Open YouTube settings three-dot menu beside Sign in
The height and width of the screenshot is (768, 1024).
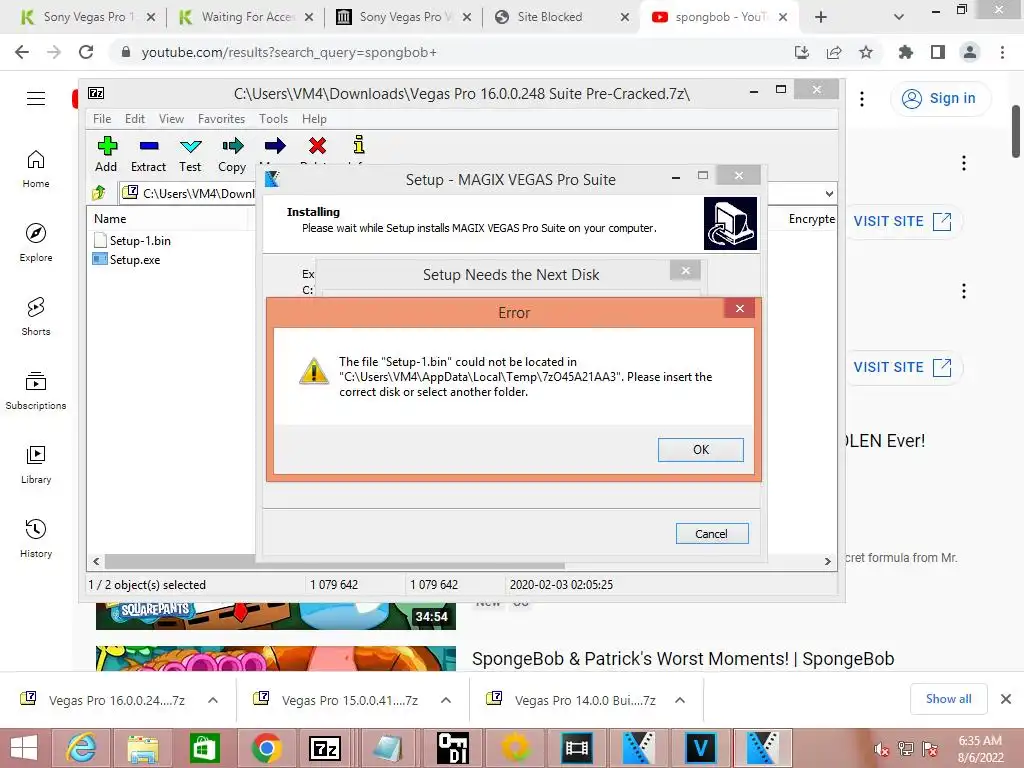tap(862, 99)
